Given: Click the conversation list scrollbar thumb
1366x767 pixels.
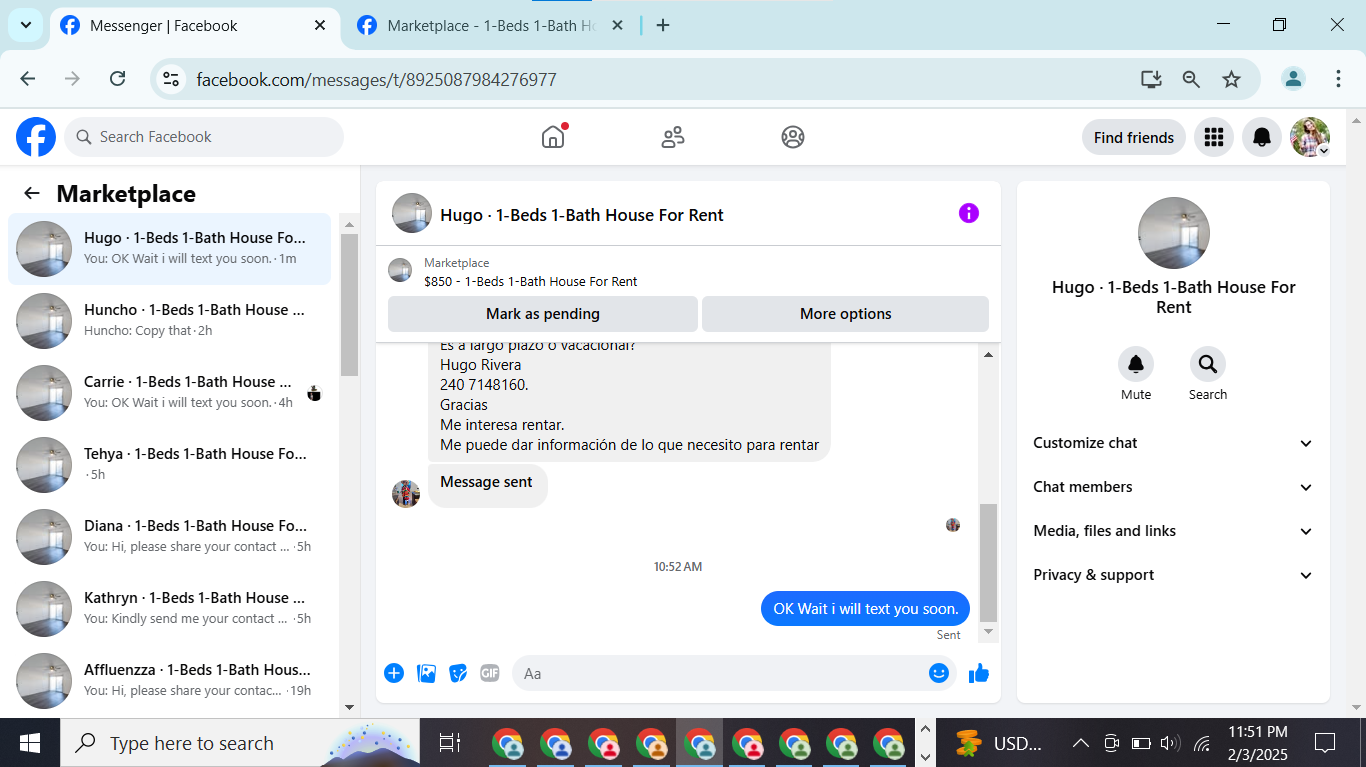Looking at the screenshot, I should tap(349, 304).
